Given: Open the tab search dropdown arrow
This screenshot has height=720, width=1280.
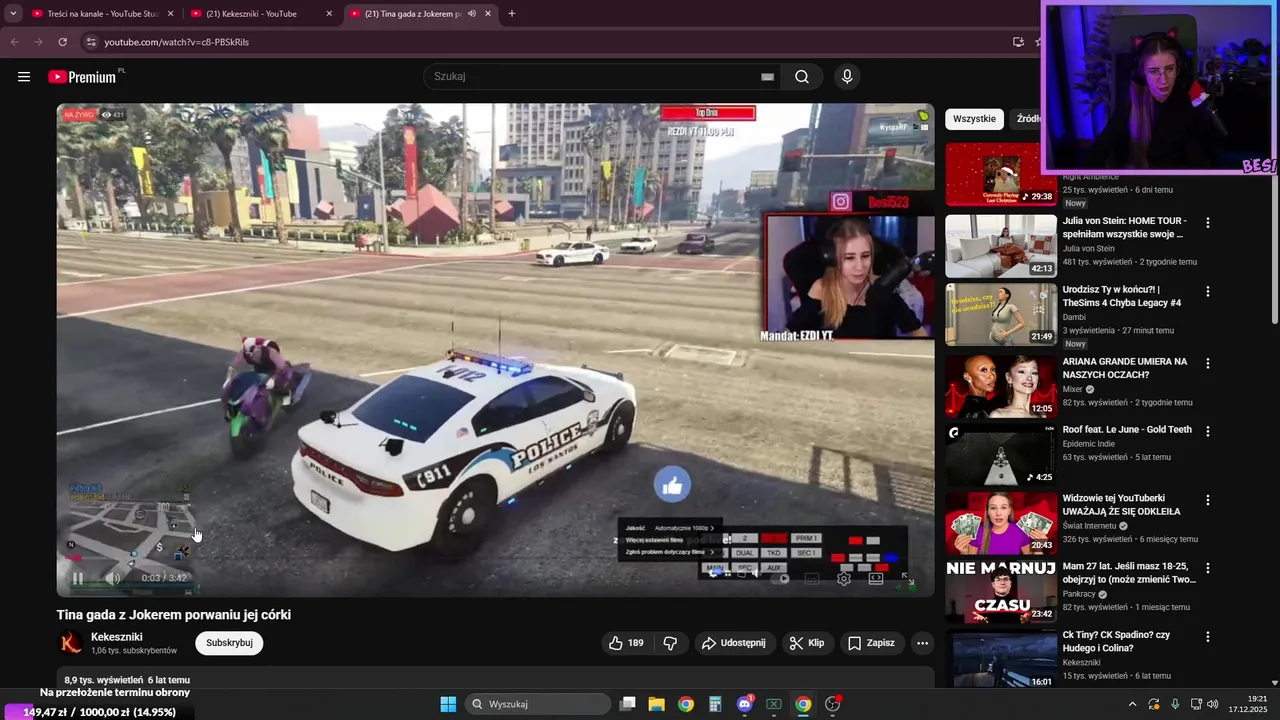Looking at the screenshot, I should click(x=12, y=14).
